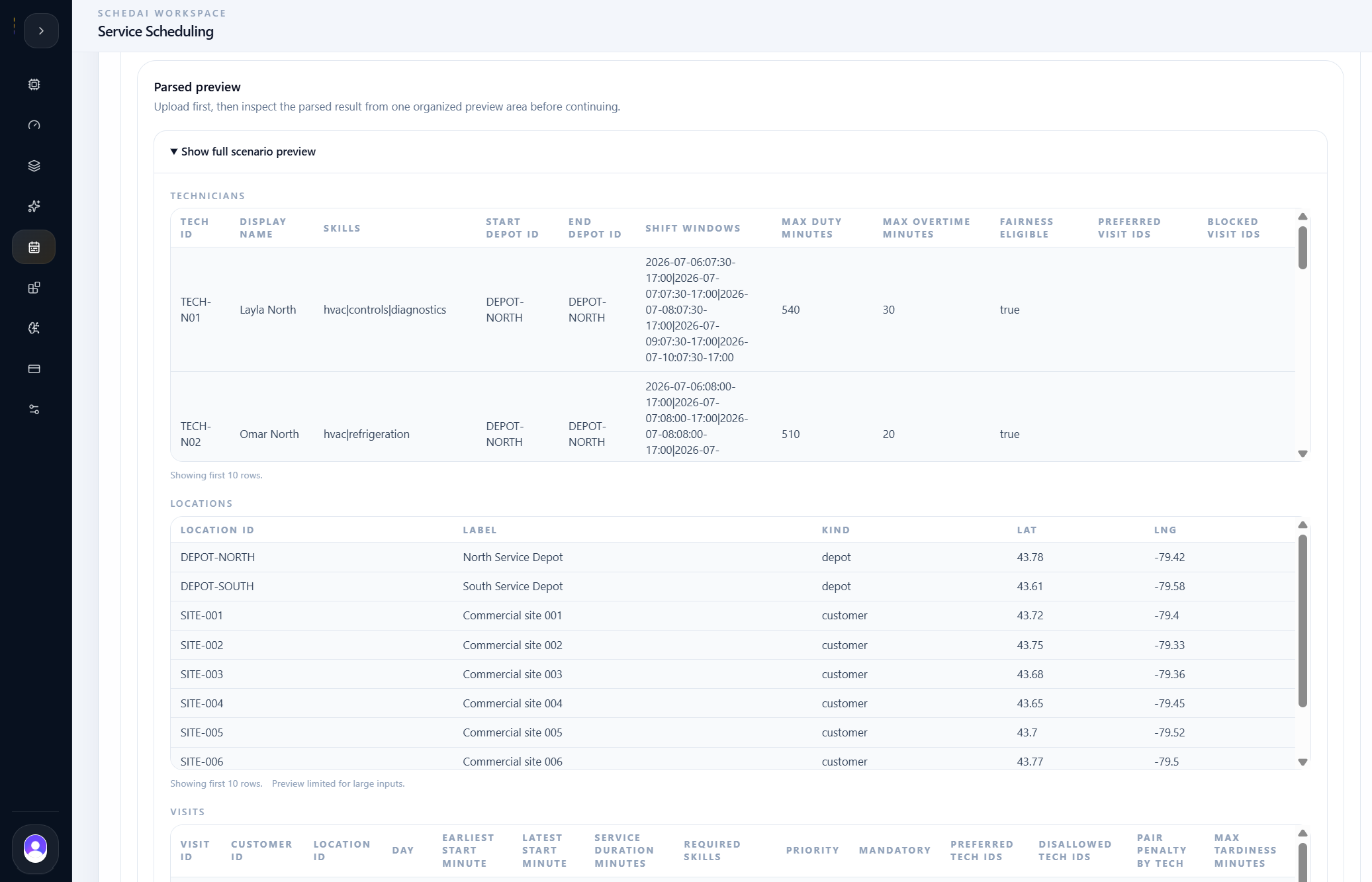Click the 'Commercial site 005' label

click(512, 732)
